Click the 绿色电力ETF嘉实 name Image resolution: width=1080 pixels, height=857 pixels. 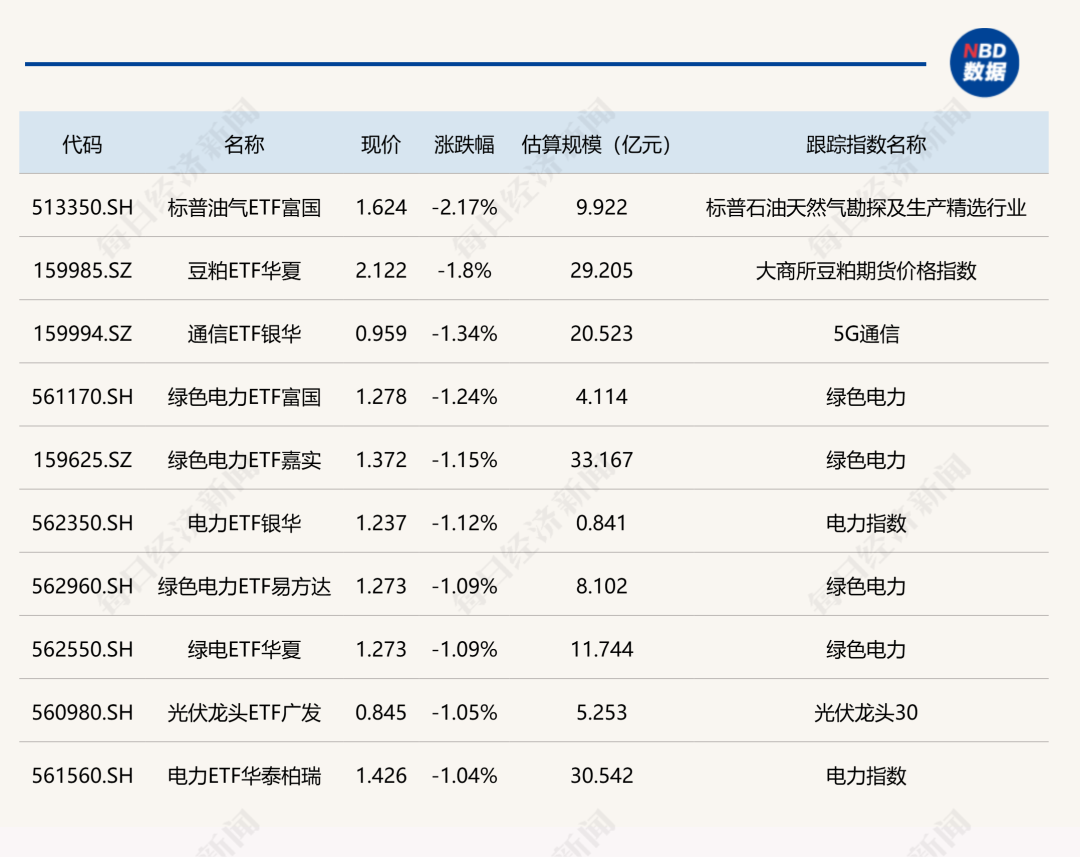click(x=244, y=460)
